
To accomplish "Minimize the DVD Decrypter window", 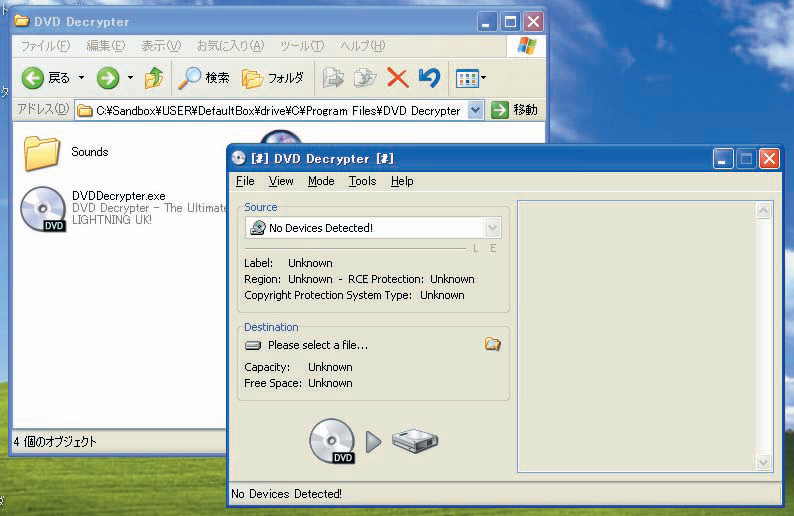I will point(723,159).
